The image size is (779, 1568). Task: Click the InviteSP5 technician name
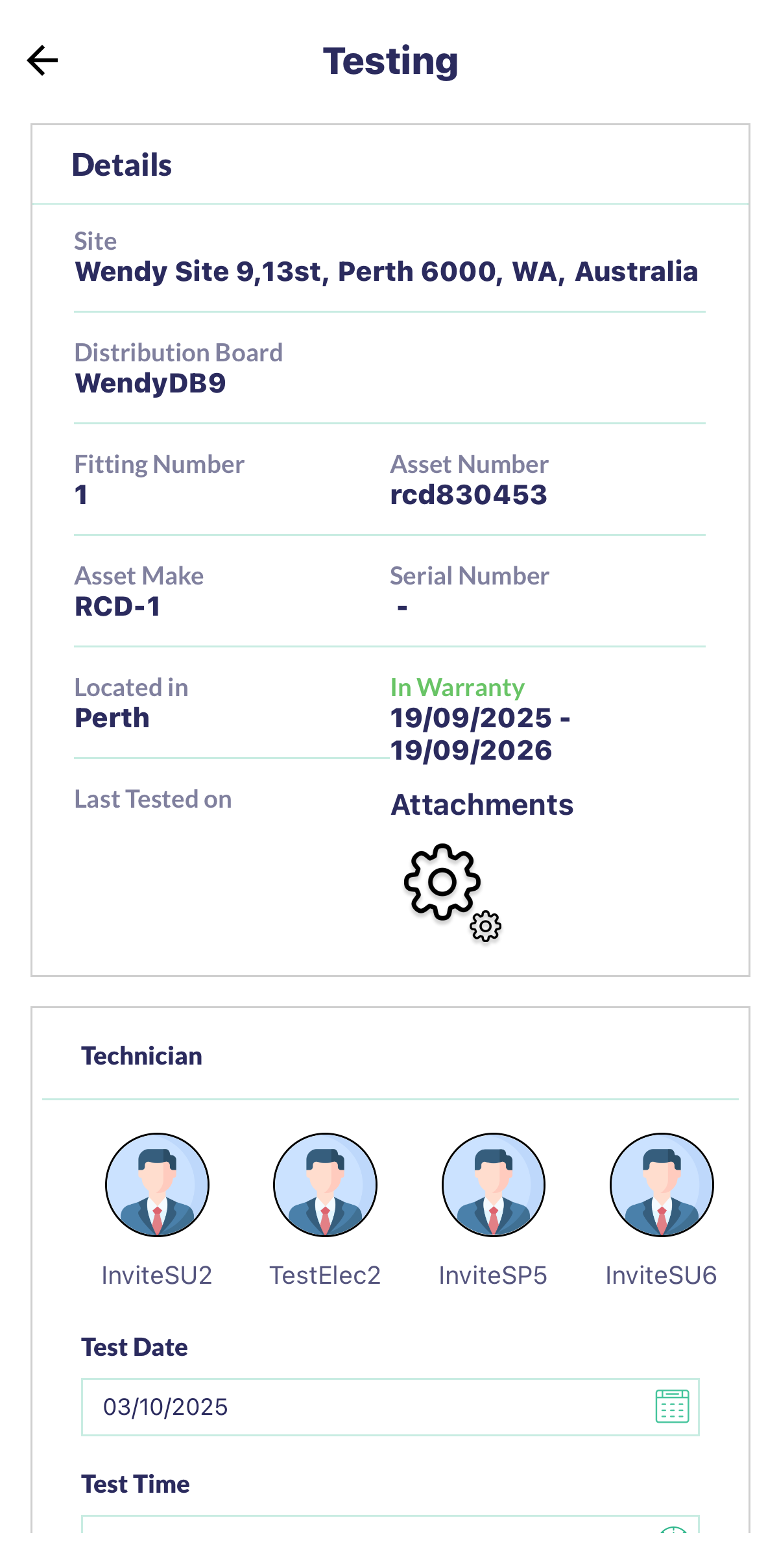[x=493, y=1275]
